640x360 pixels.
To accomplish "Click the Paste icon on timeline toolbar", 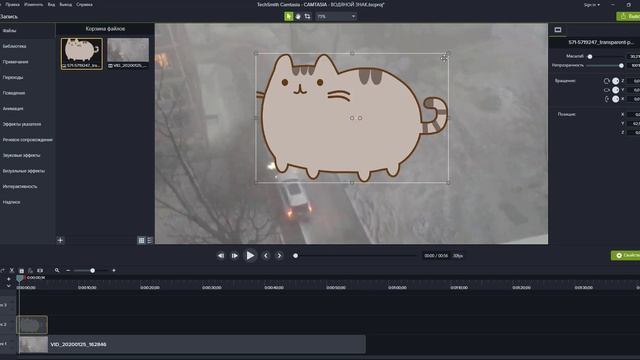I will pyautogui.click(x=30, y=270).
